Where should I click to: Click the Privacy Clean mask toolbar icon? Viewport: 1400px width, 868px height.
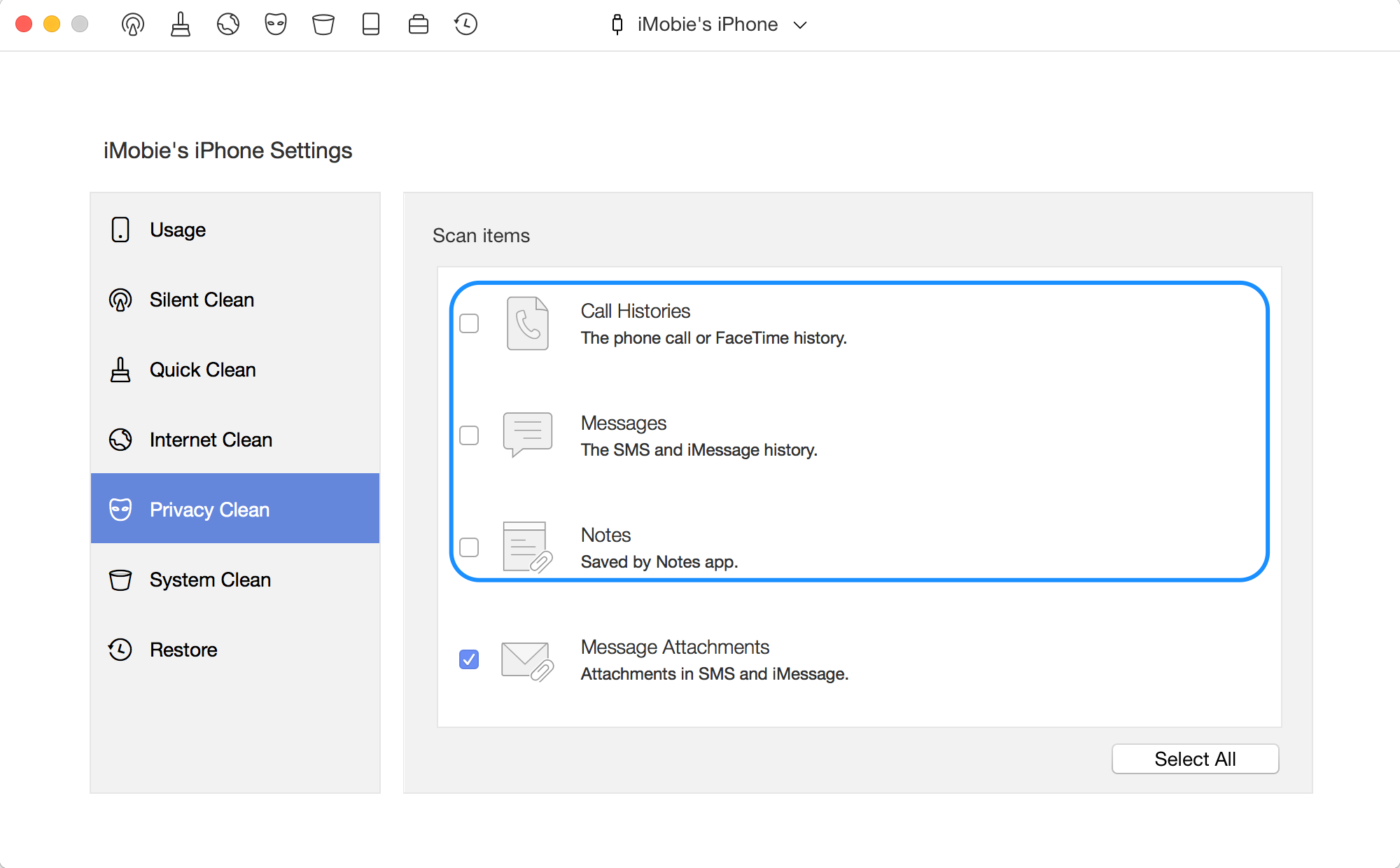click(276, 24)
